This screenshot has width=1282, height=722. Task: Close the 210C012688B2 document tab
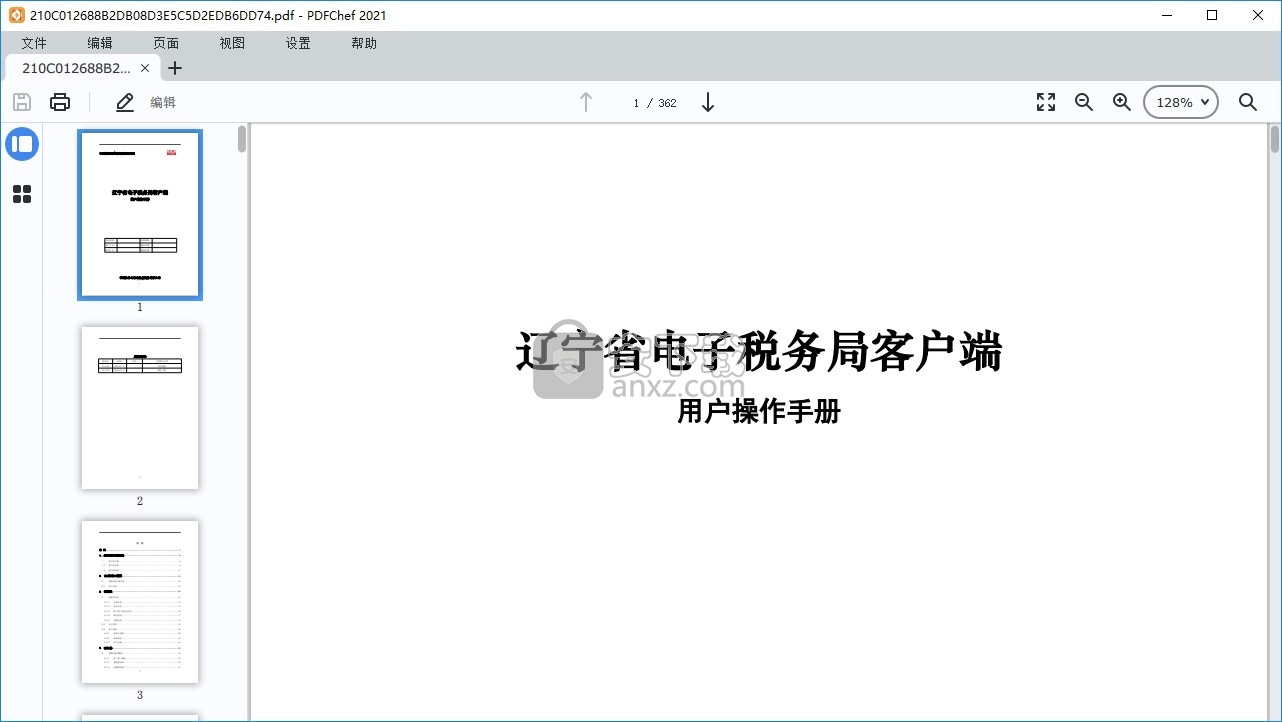pyautogui.click(x=145, y=68)
